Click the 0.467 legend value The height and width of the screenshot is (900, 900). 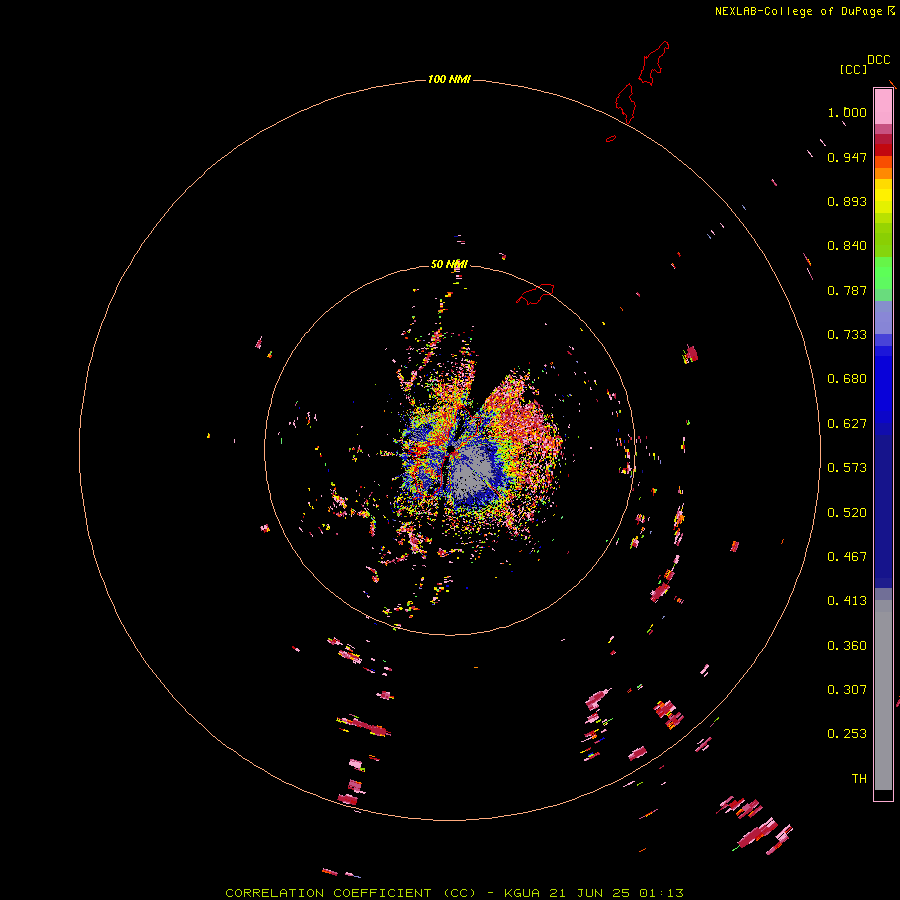pos(847,557)
